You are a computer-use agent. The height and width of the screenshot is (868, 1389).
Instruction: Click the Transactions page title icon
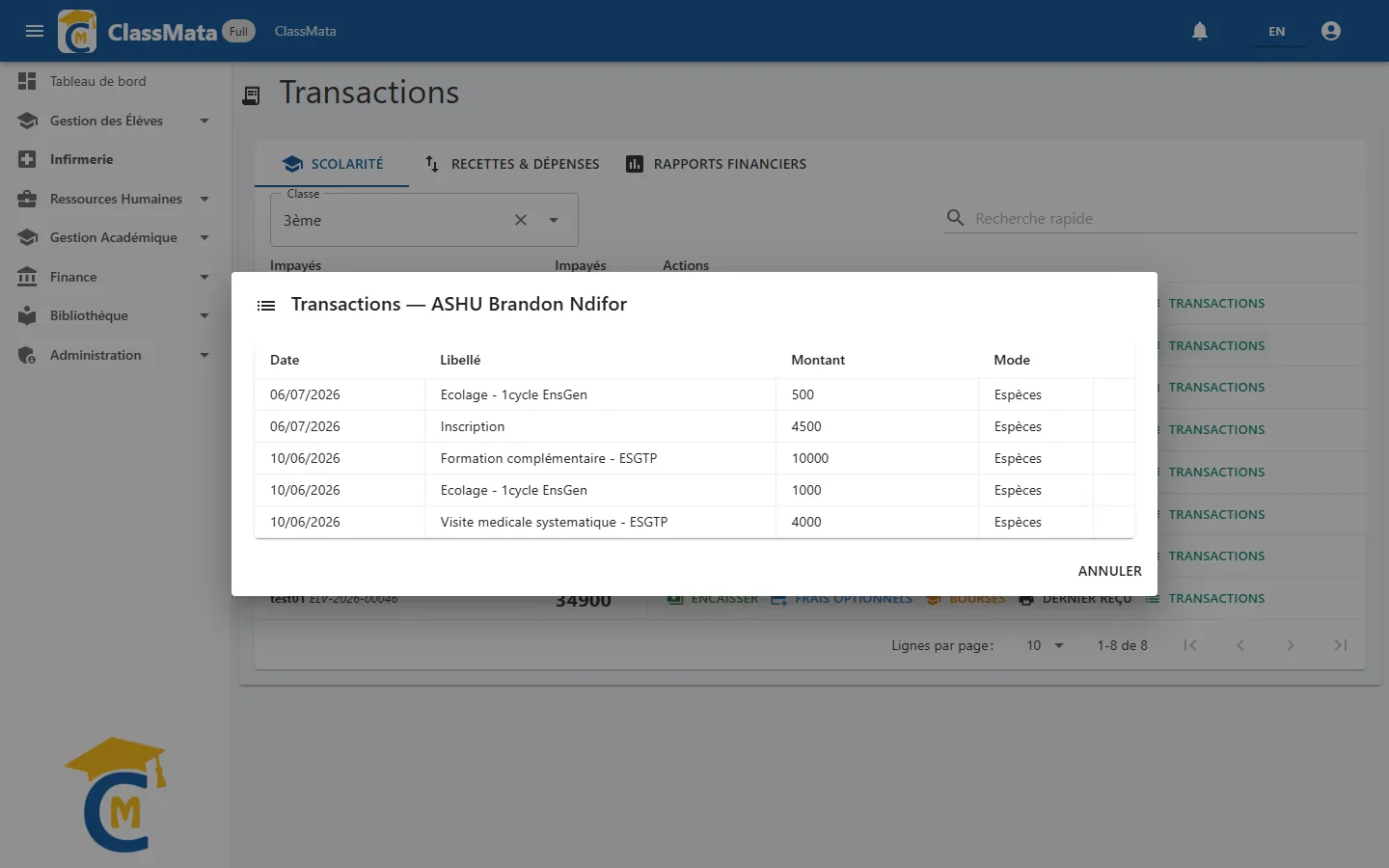click(251, 95)
